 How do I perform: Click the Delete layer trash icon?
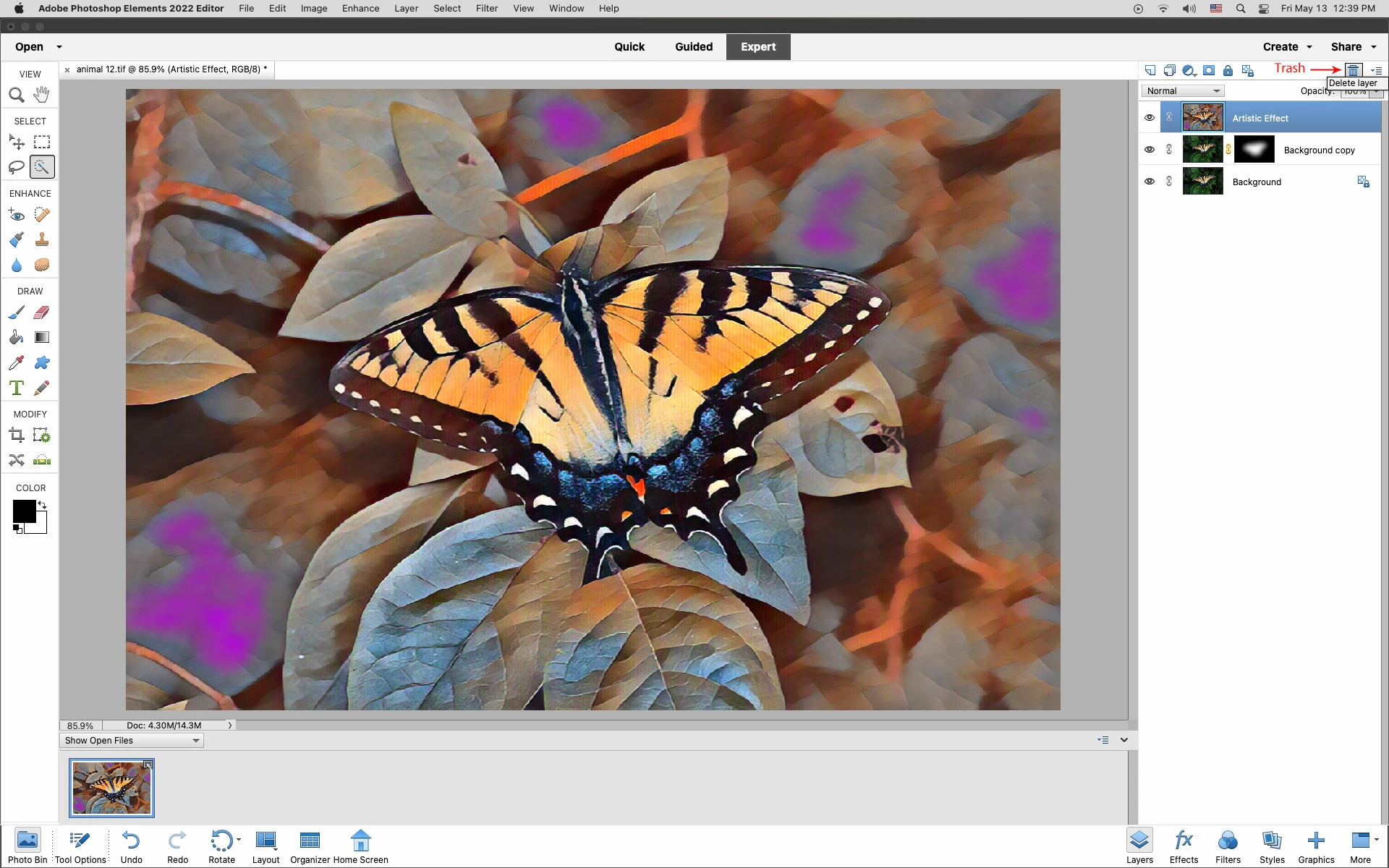(x=1353, y=70)
